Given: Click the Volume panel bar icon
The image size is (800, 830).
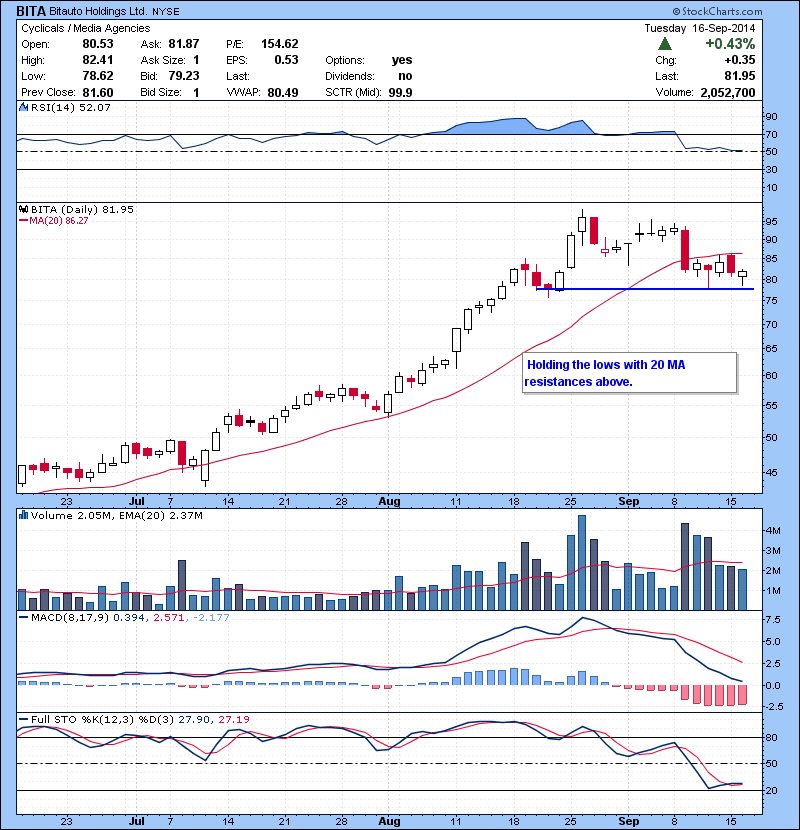Looking at the screenshot, I should pos(23,515).
